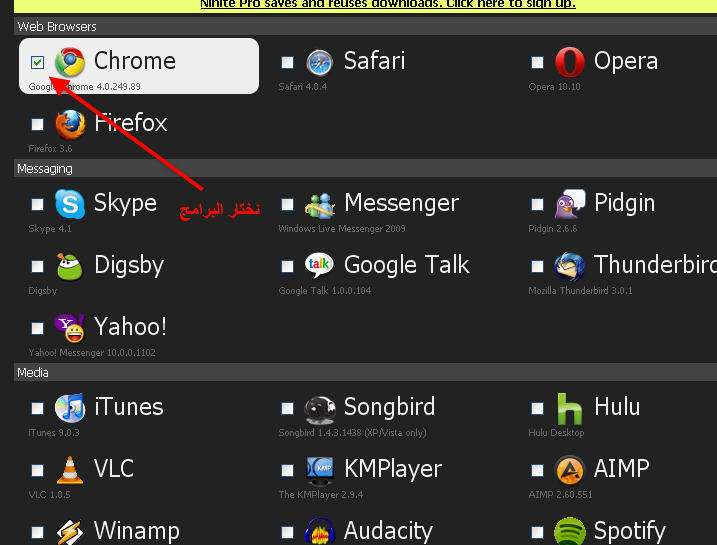Click the red Opera logo icon
Viewport: 717px width, 545px height.
pos(569,62)
